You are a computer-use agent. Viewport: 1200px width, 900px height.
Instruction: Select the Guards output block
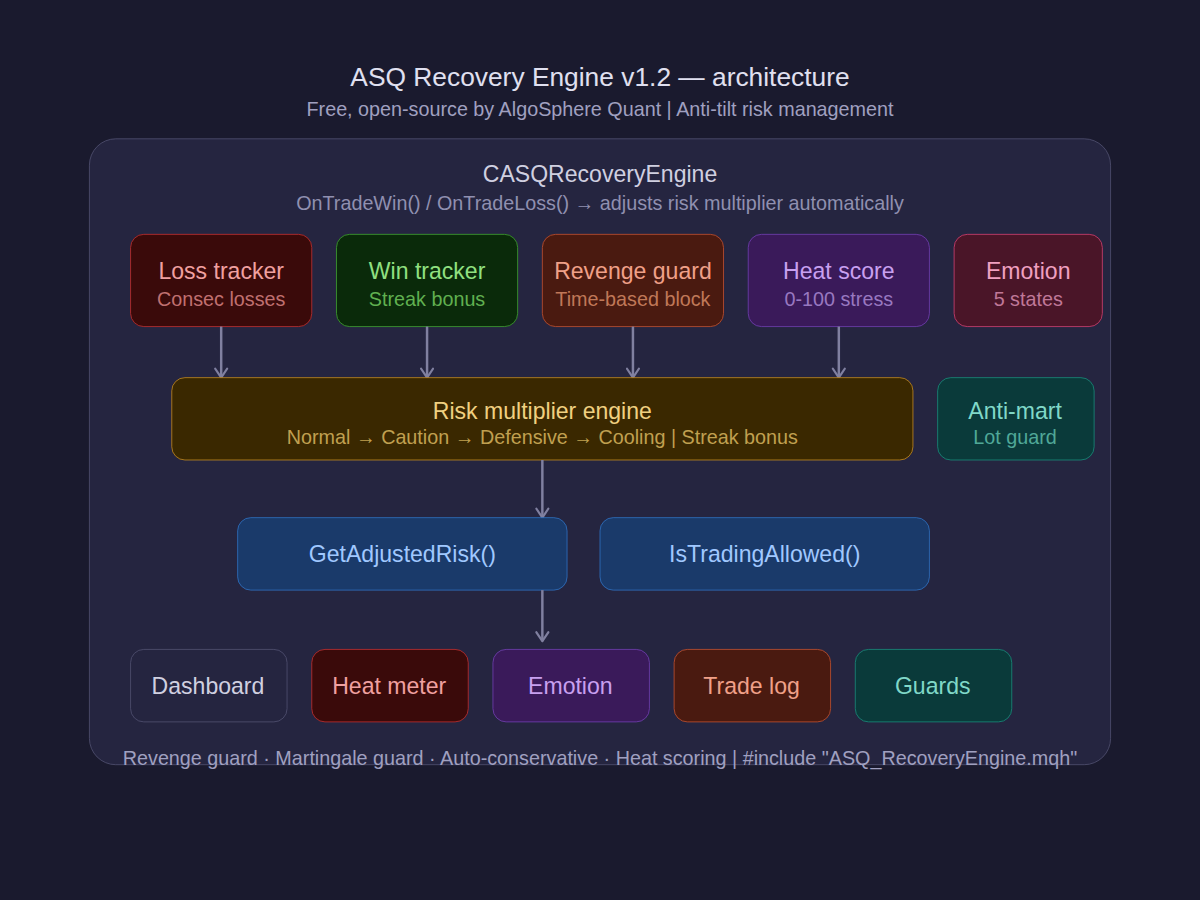[933, 686]
